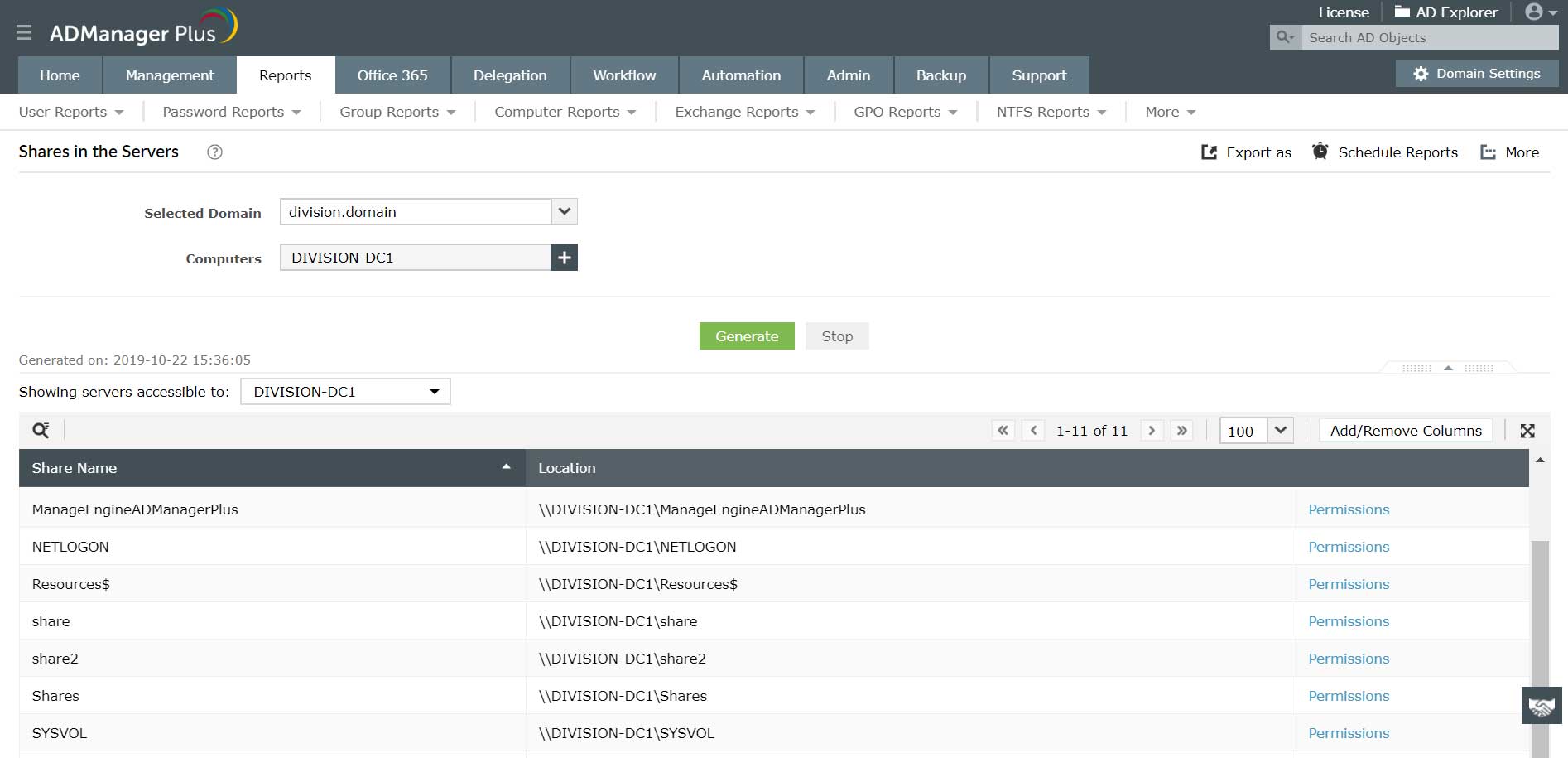Go to the previous page of results
This screenshot has width=1568, height=758.
pos(1033,431)
